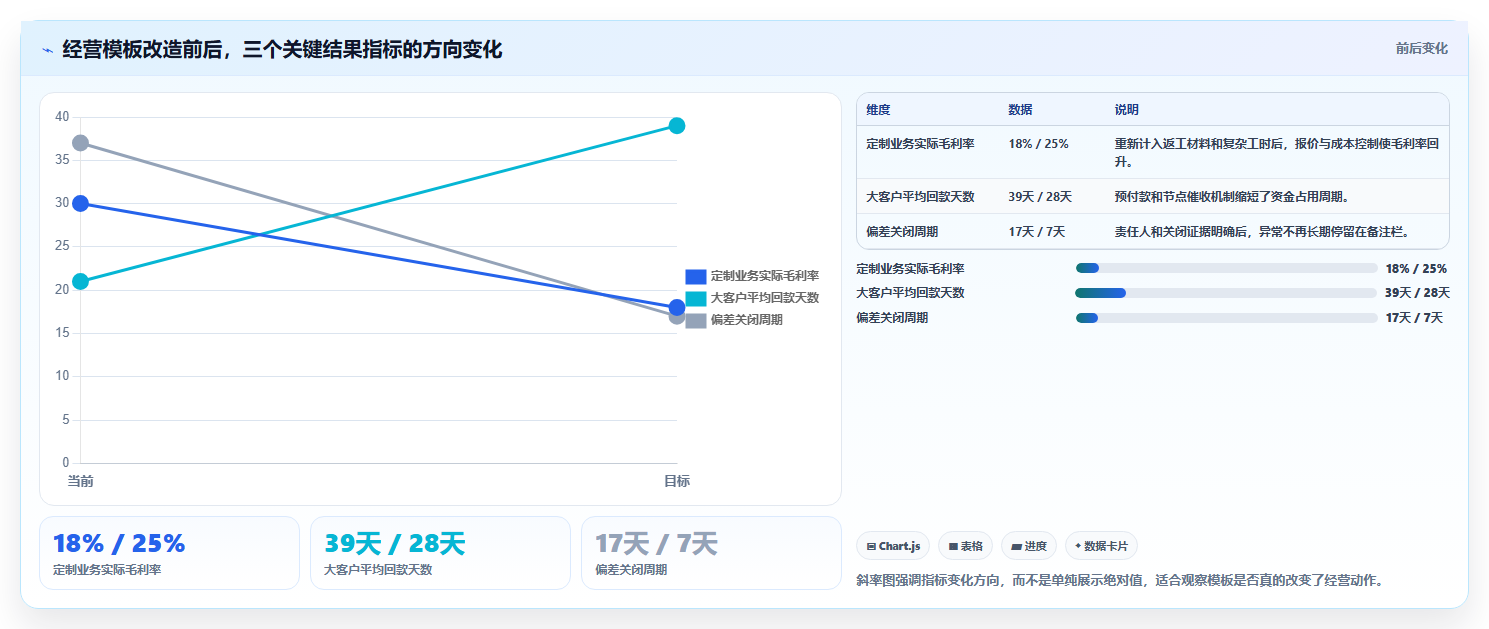Select the 数据卡片 tag
Screen dimensions: 1489x629
(1101, 546)
